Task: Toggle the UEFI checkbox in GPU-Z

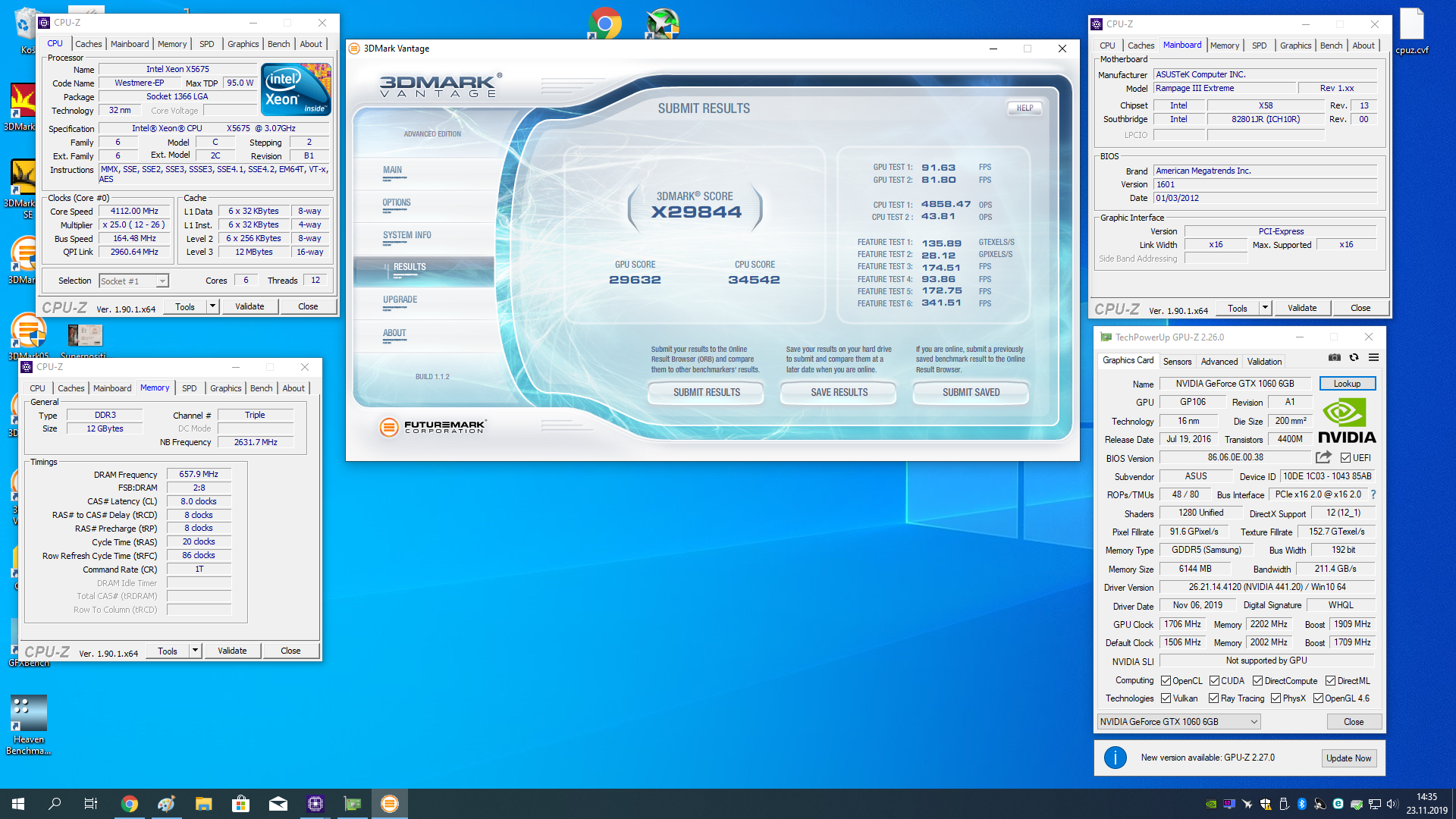Action: click(x=1345, y=458)
